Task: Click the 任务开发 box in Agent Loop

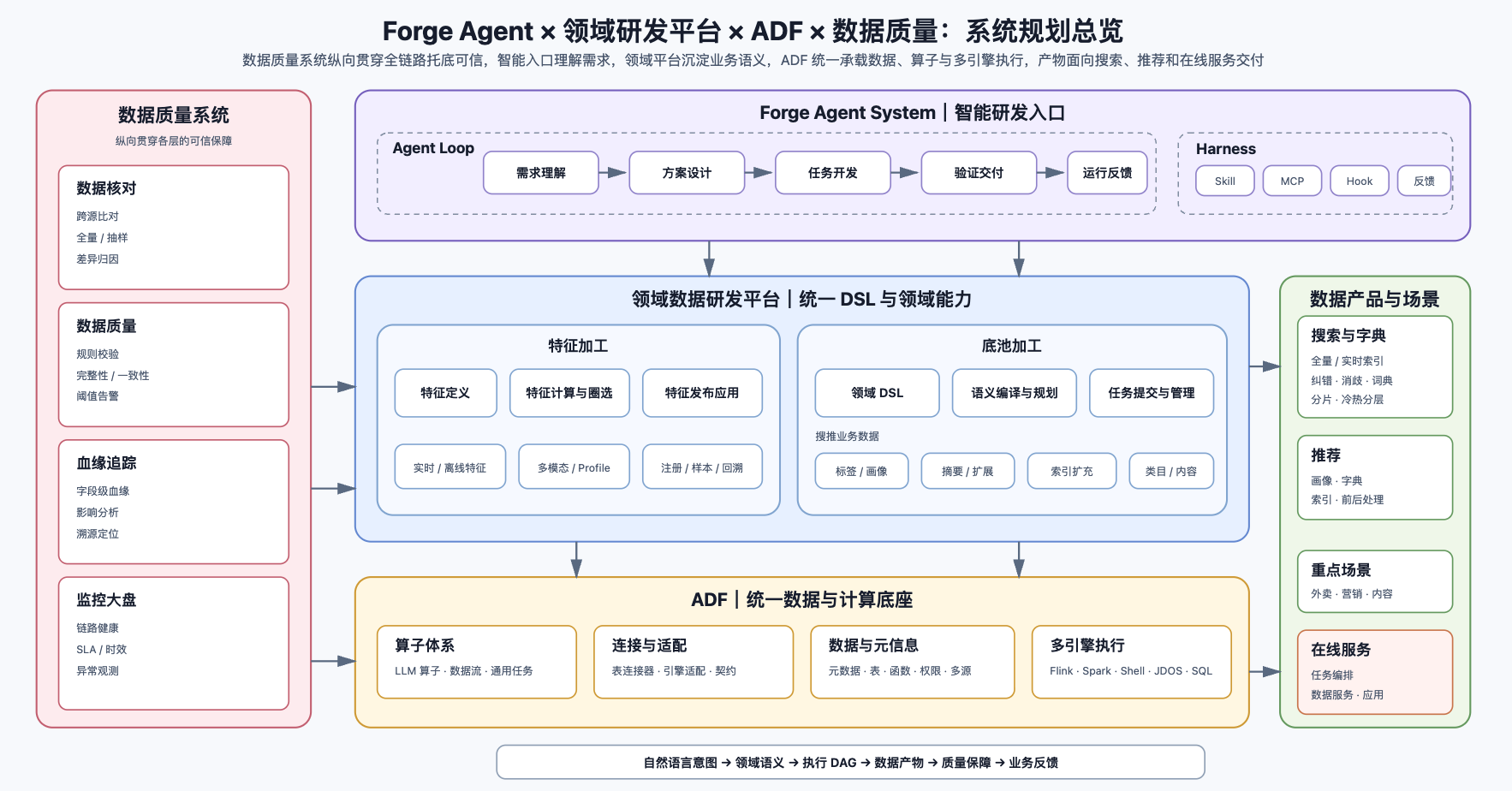Action: click(833, 173)
